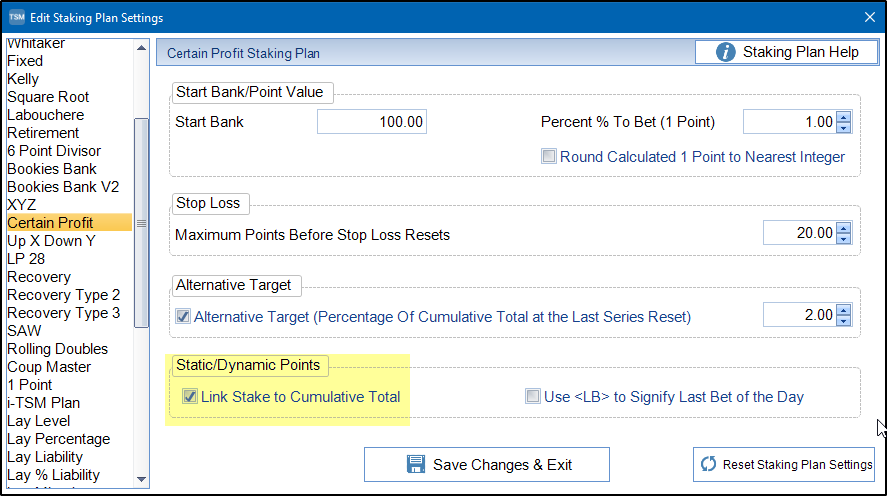The image size is (887, 496).
Task: Click the Start Bank input field
Action: (x=372, y=122)
